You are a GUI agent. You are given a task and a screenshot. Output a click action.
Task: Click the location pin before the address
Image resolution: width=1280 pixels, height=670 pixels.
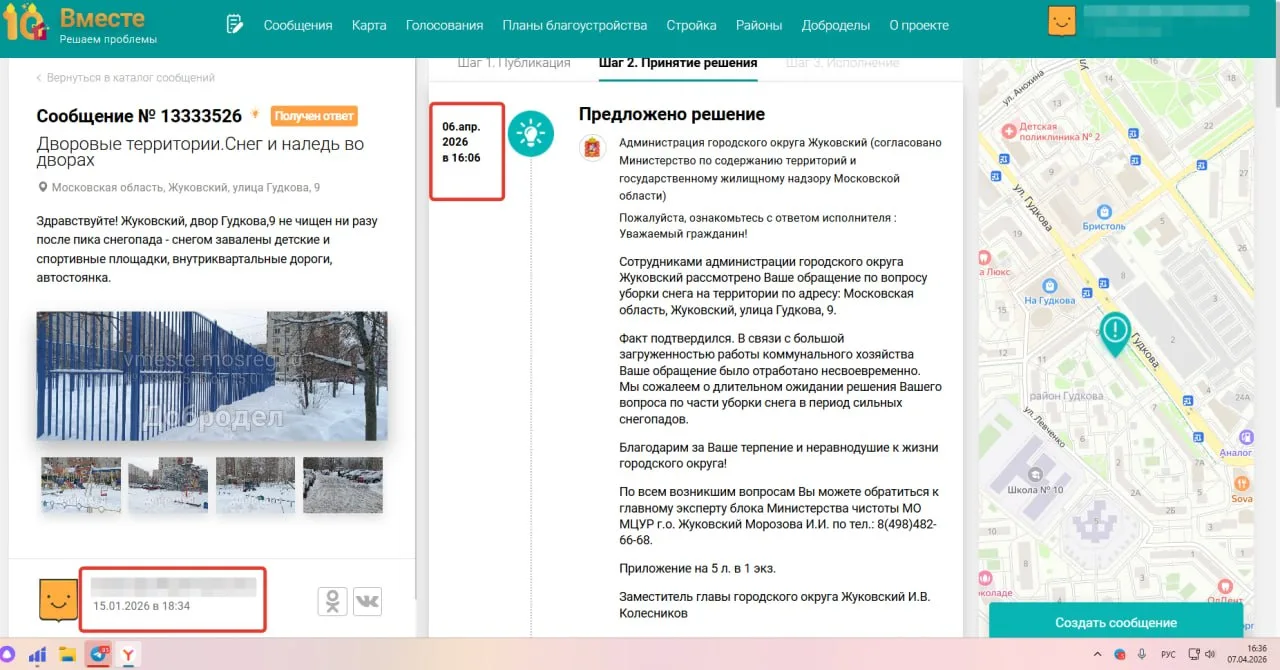pyautogui.click(x=42, y=187)
